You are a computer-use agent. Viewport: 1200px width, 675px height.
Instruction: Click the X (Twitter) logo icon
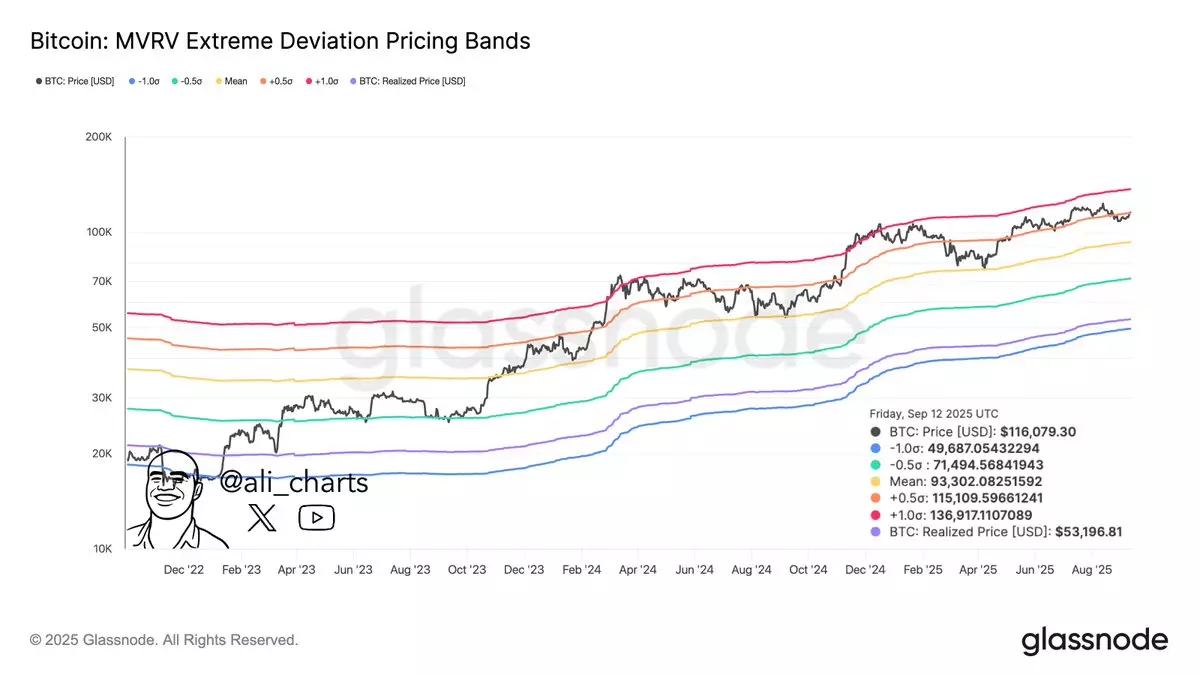(262, 517)
